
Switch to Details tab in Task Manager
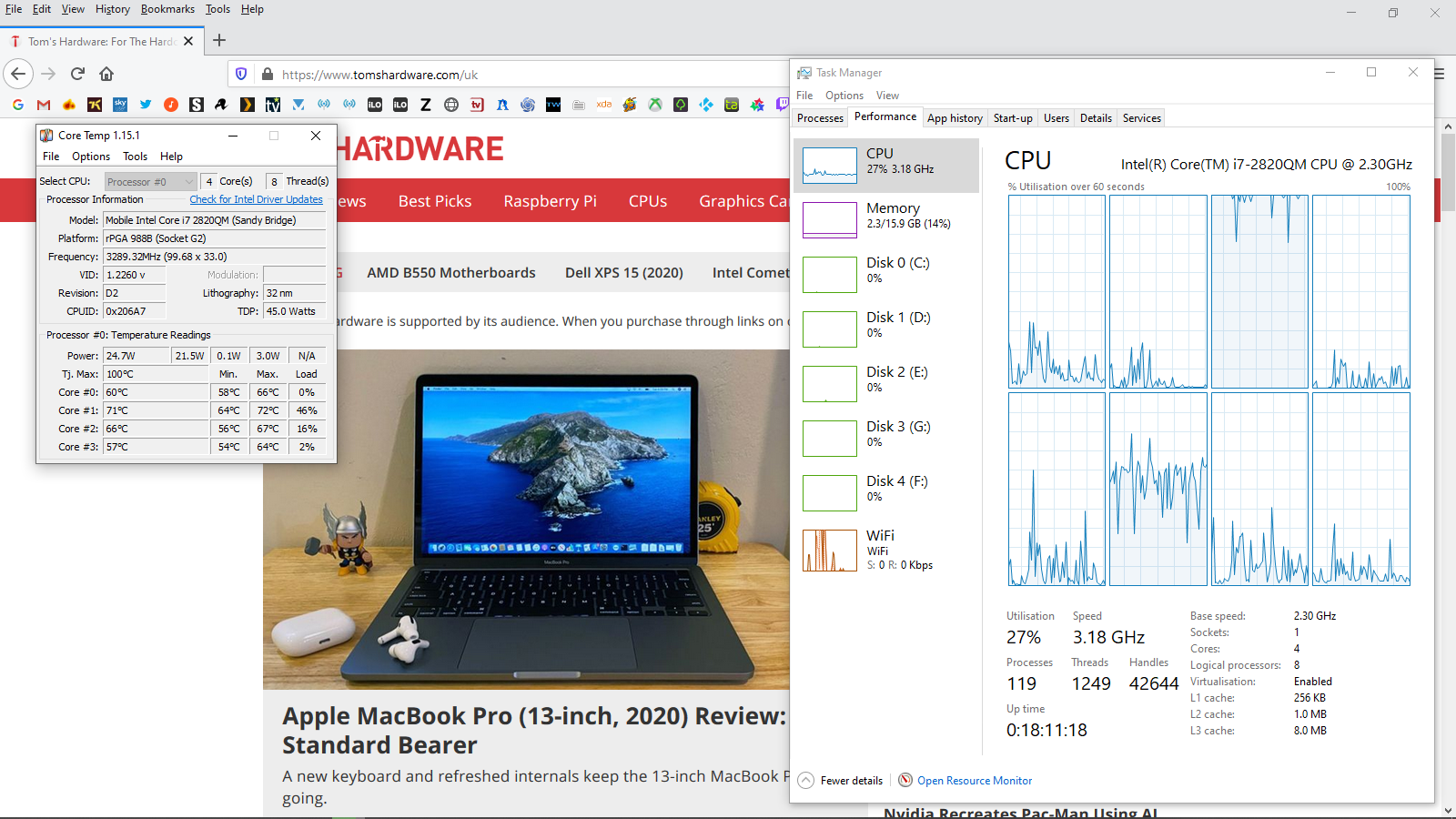point(1096,118)
